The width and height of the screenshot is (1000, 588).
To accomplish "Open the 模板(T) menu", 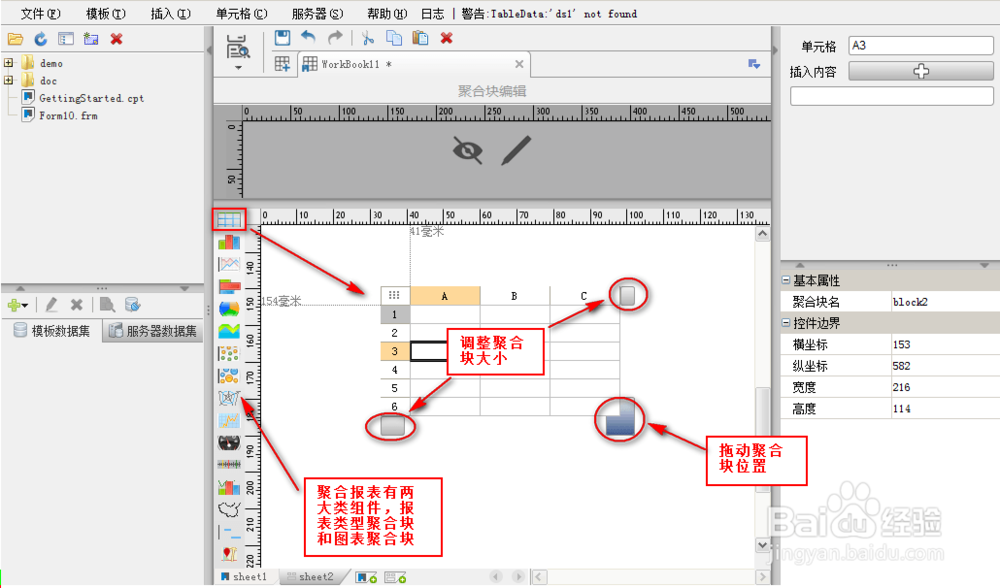I will coord(106,13).
